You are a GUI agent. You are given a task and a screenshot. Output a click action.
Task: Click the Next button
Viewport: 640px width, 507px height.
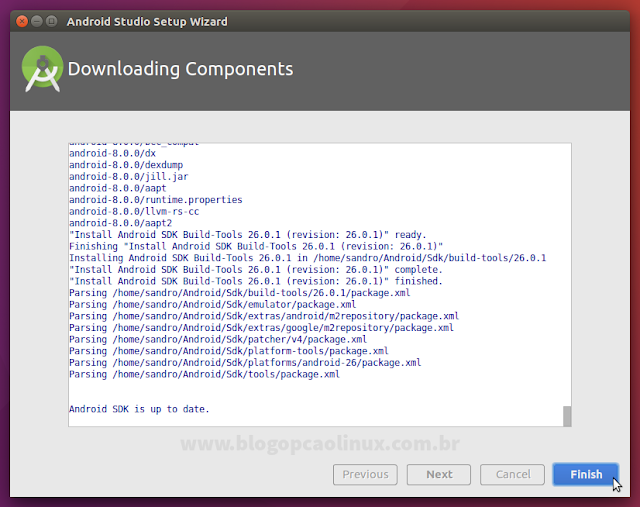[439, 474]
